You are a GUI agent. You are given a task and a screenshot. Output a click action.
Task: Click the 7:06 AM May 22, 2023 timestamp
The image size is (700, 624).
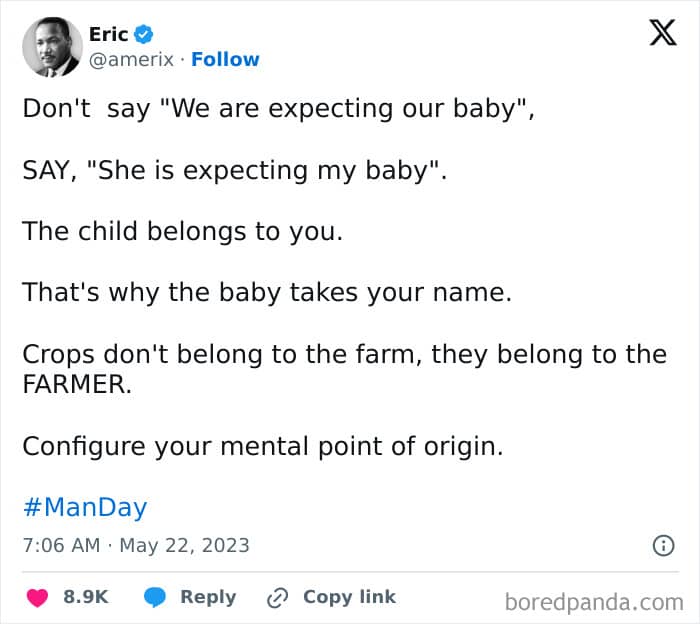[136, 546]
